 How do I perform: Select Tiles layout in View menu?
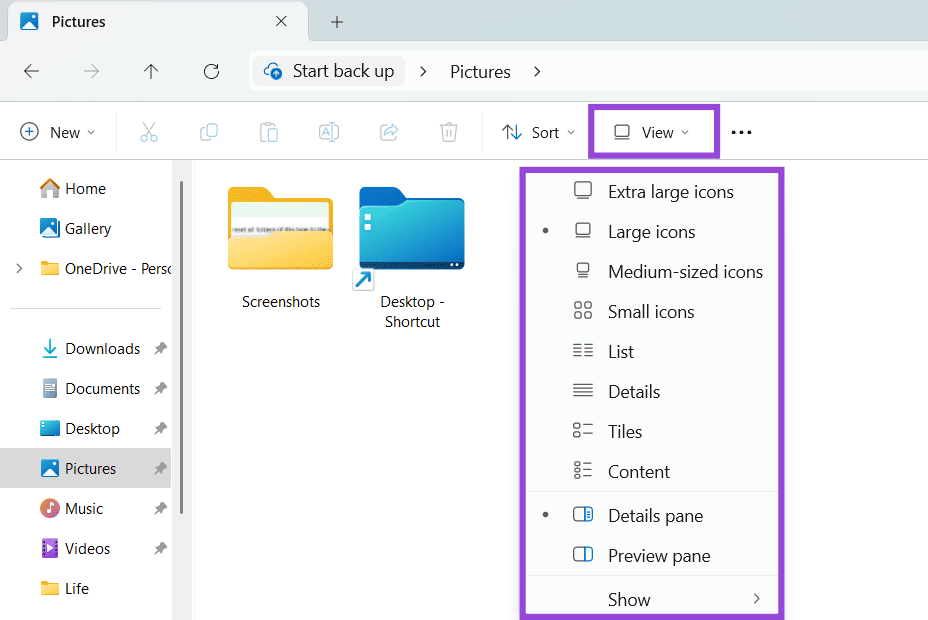625,432
